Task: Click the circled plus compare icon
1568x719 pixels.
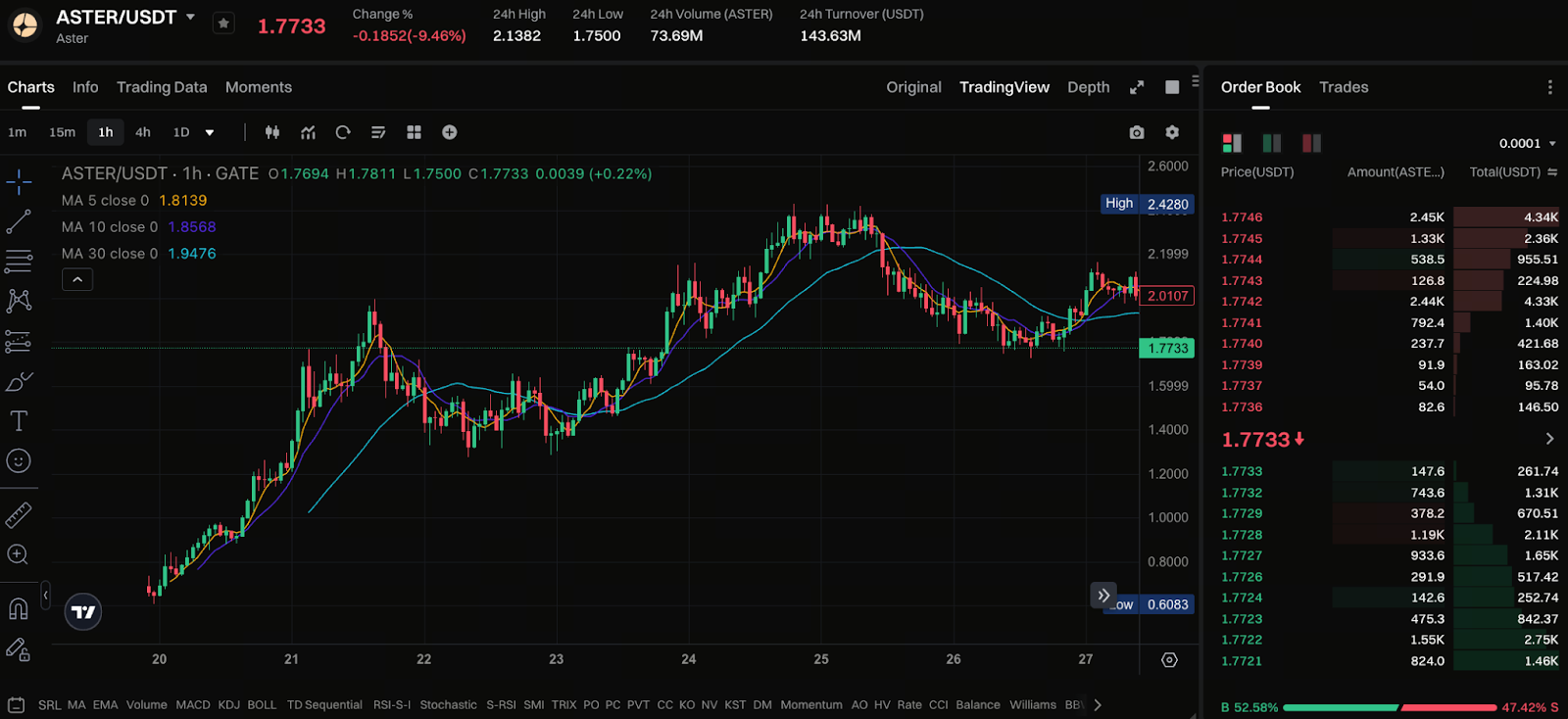Action: pyautogui.click(x=450, y=132)
